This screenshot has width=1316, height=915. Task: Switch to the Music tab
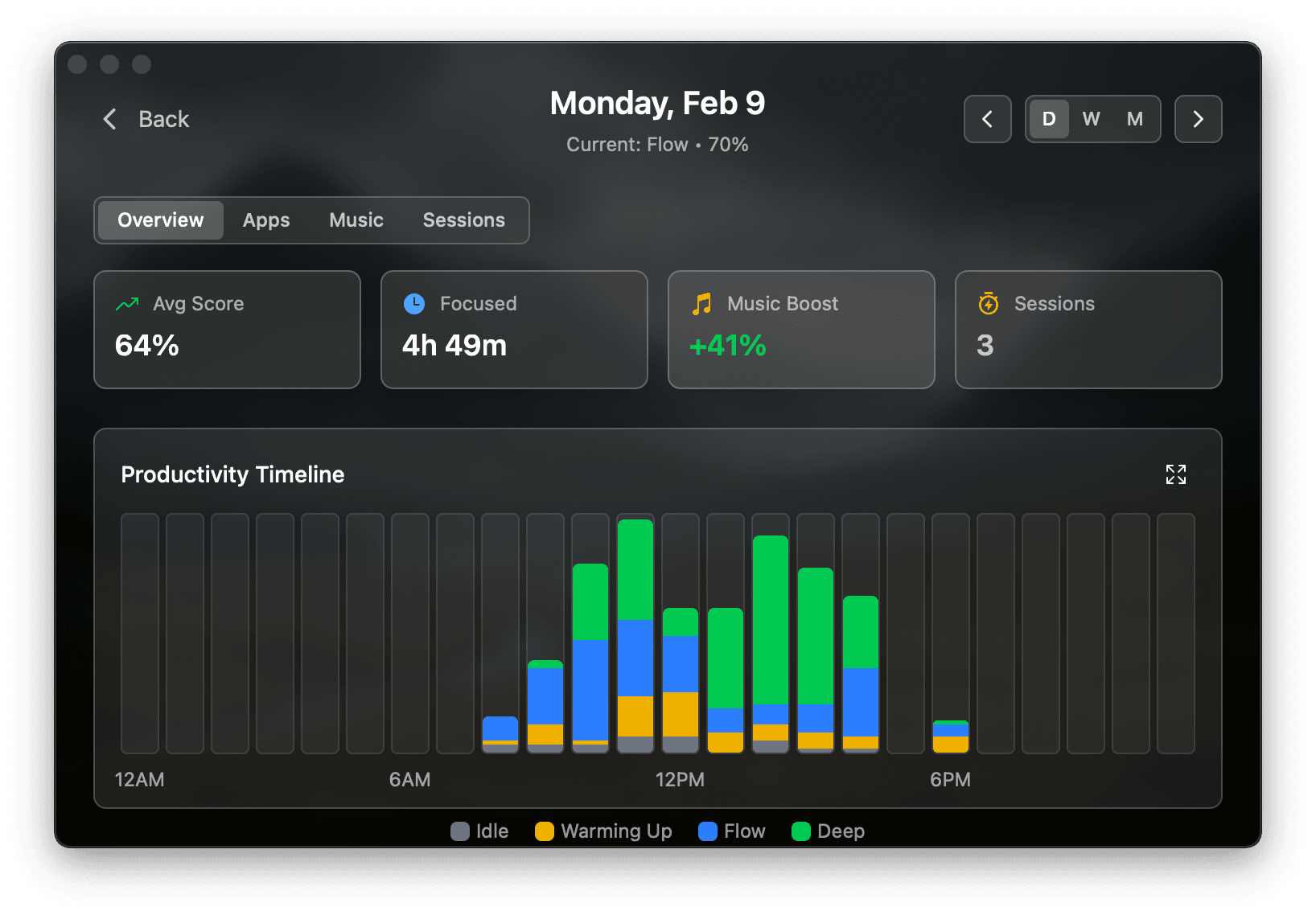click(356, 220)
